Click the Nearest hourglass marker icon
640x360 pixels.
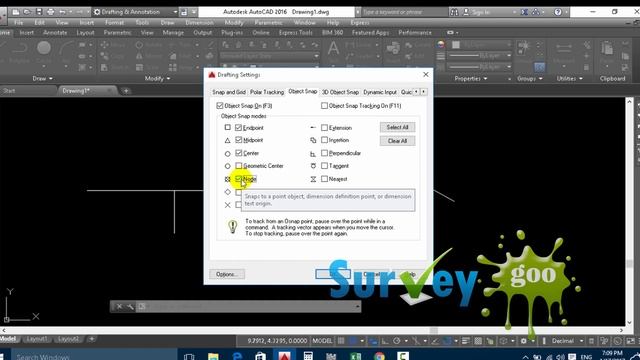click(x=313, y=179)
